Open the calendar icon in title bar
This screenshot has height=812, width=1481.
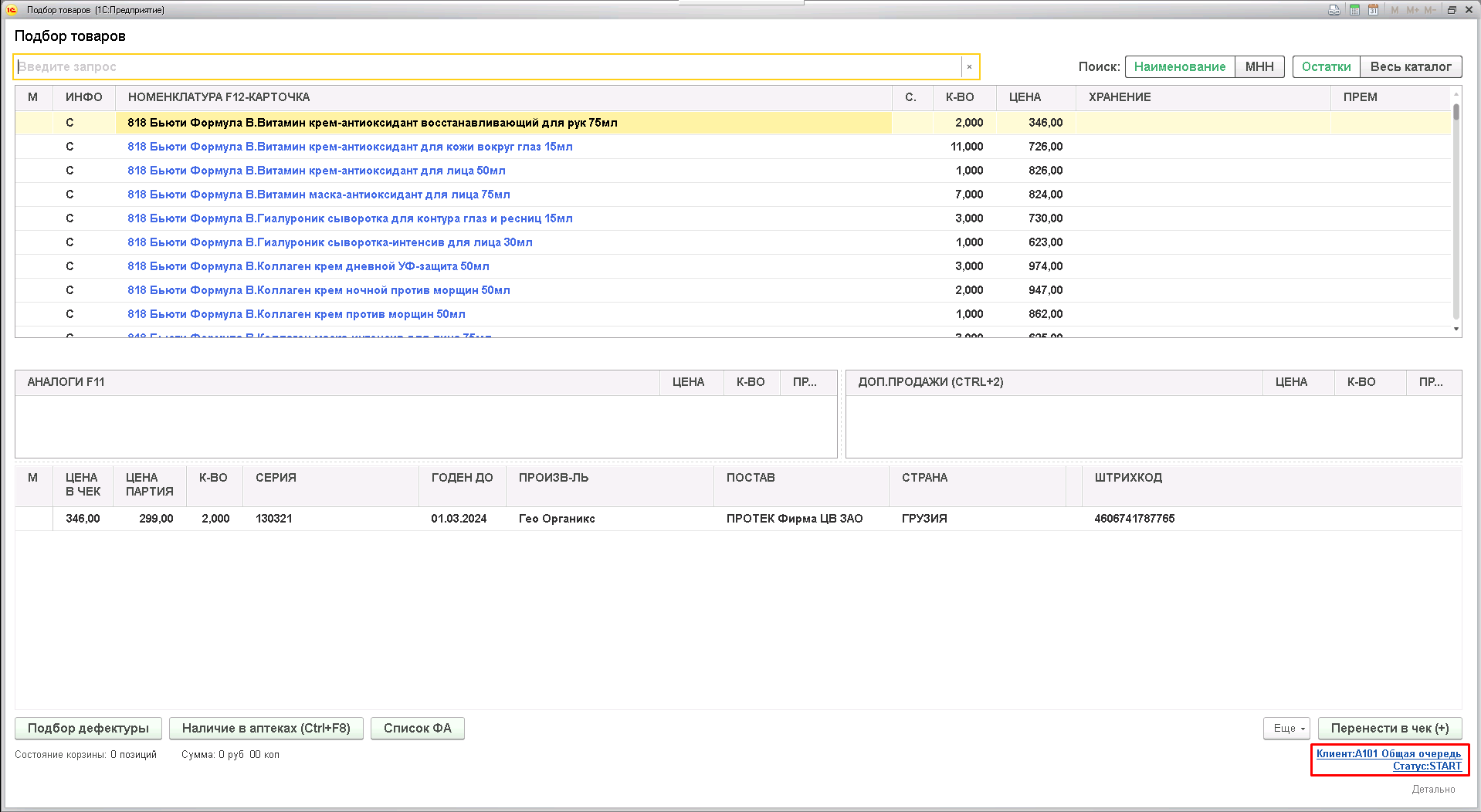point(1373,10)
